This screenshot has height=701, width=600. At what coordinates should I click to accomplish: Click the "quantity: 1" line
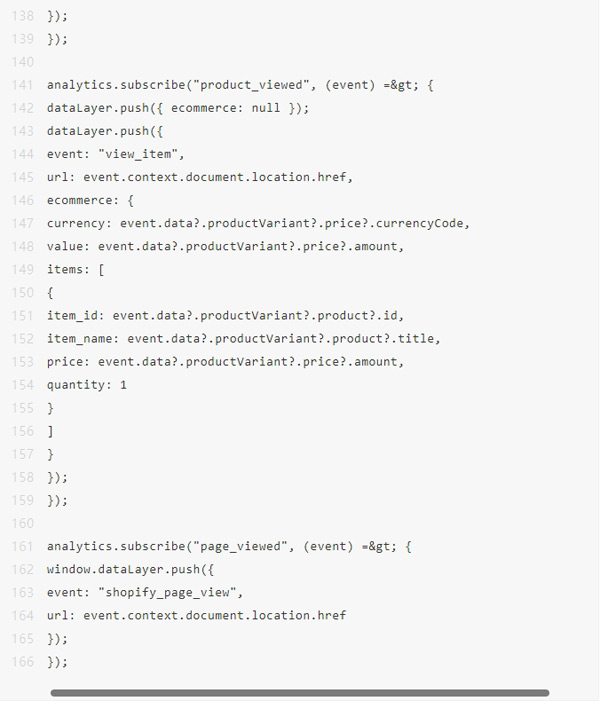(x=87, y=384)
